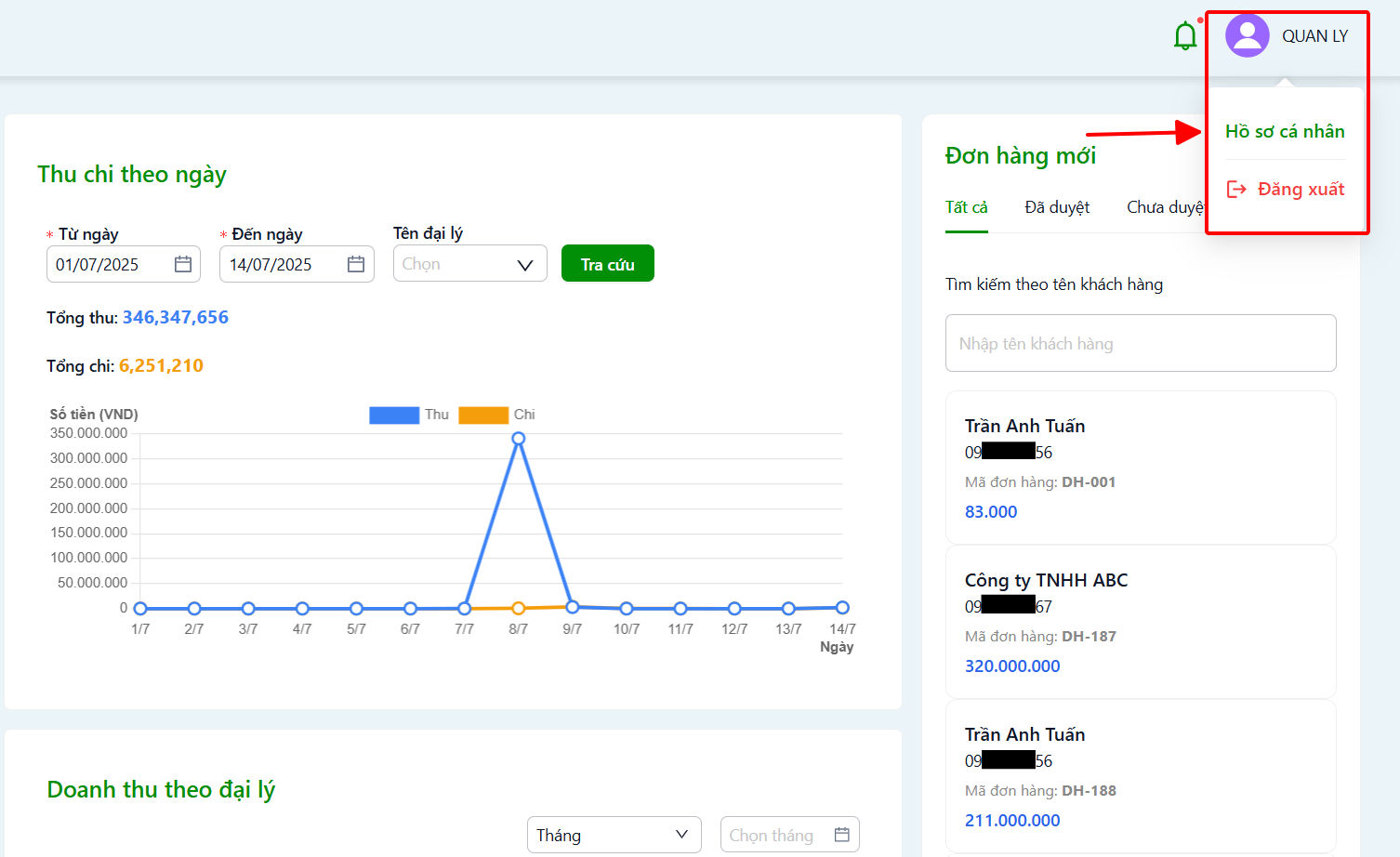
Task: Click the Tra cứu button
Action: tap(608, 263)
